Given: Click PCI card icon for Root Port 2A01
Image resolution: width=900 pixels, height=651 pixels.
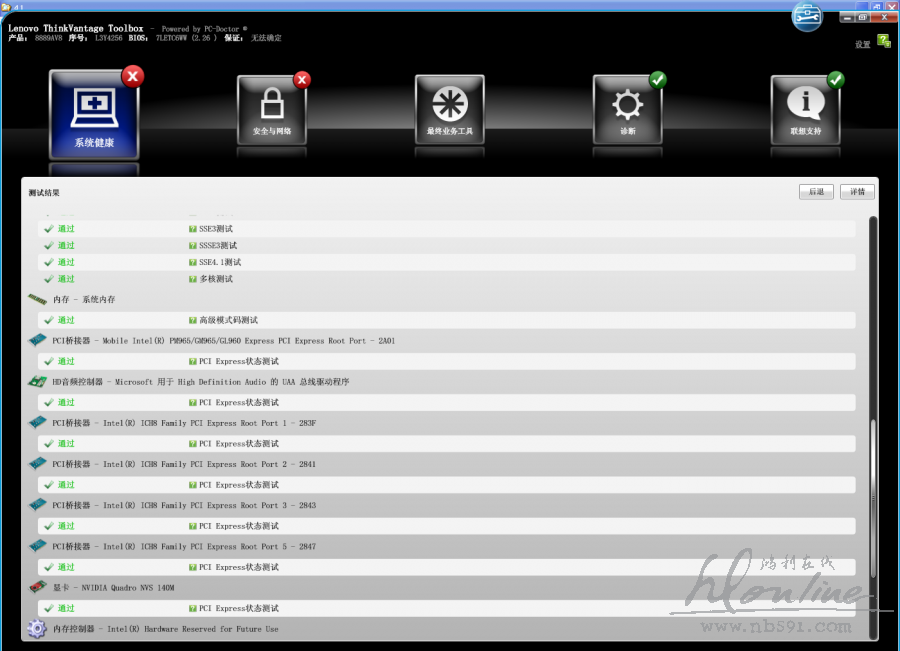Looking at the screenshot, I should pos(37,340).
